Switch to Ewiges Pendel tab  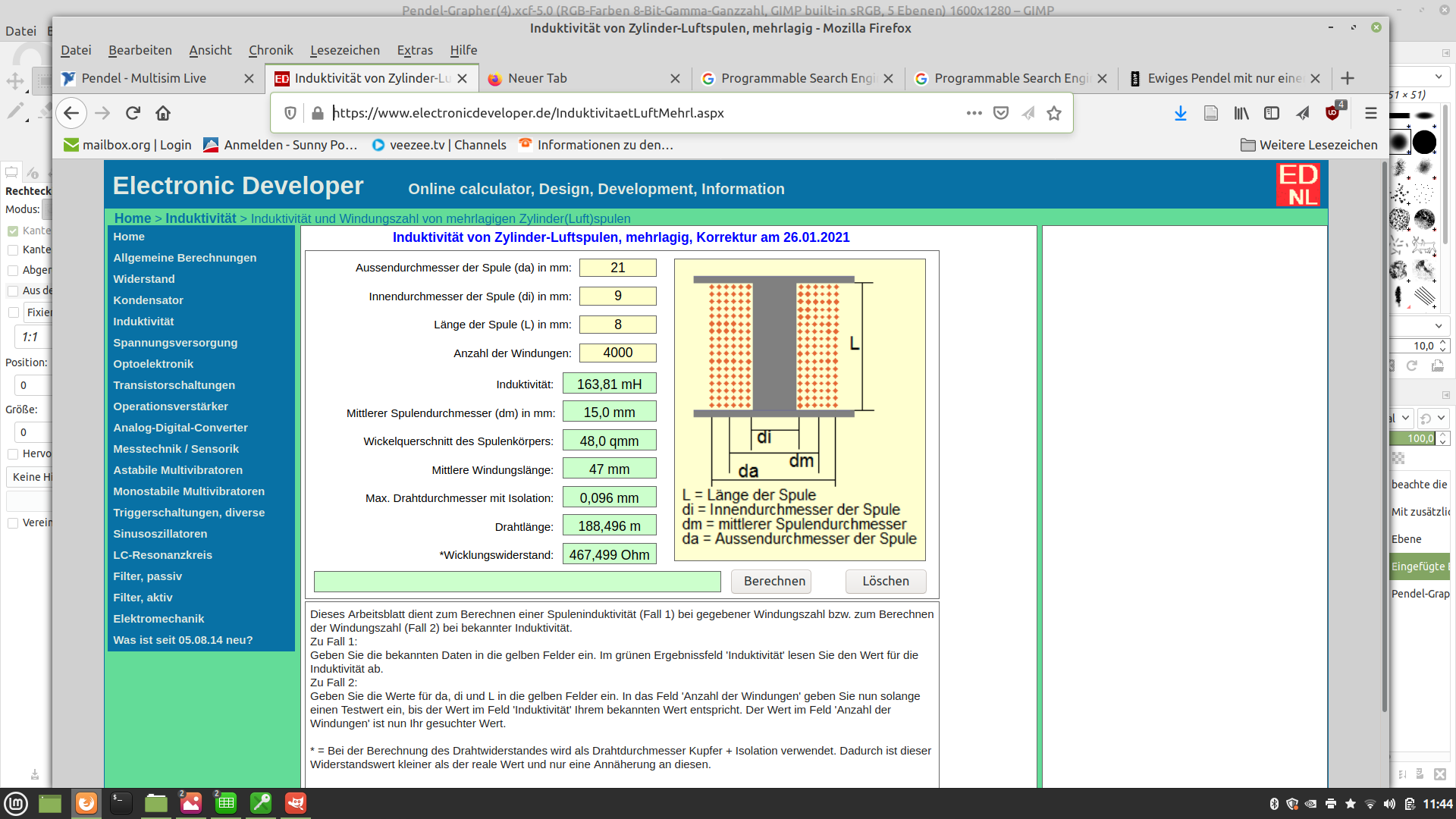point(1225,78)
